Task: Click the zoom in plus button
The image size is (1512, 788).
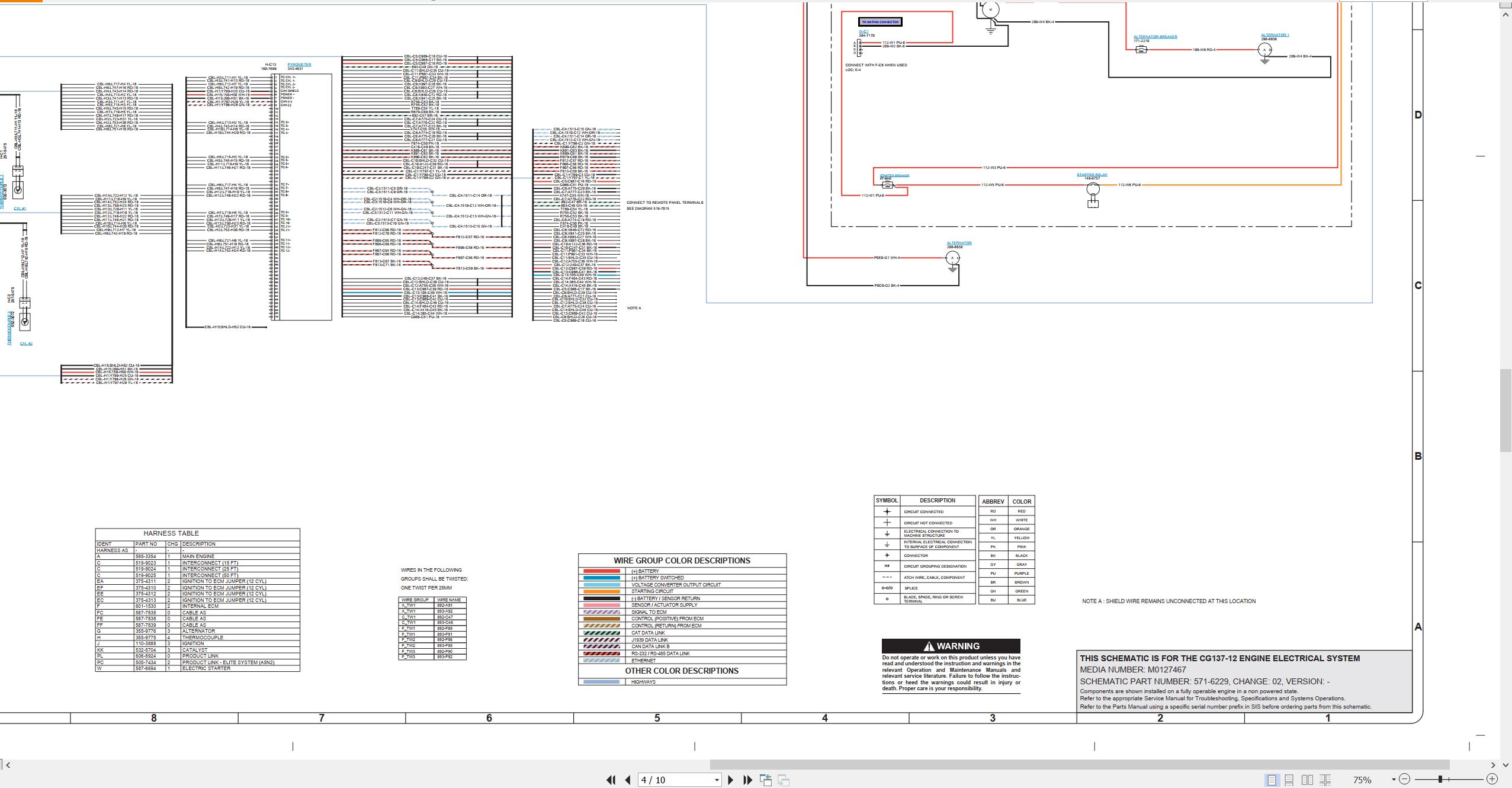Action: (1492, 780)
